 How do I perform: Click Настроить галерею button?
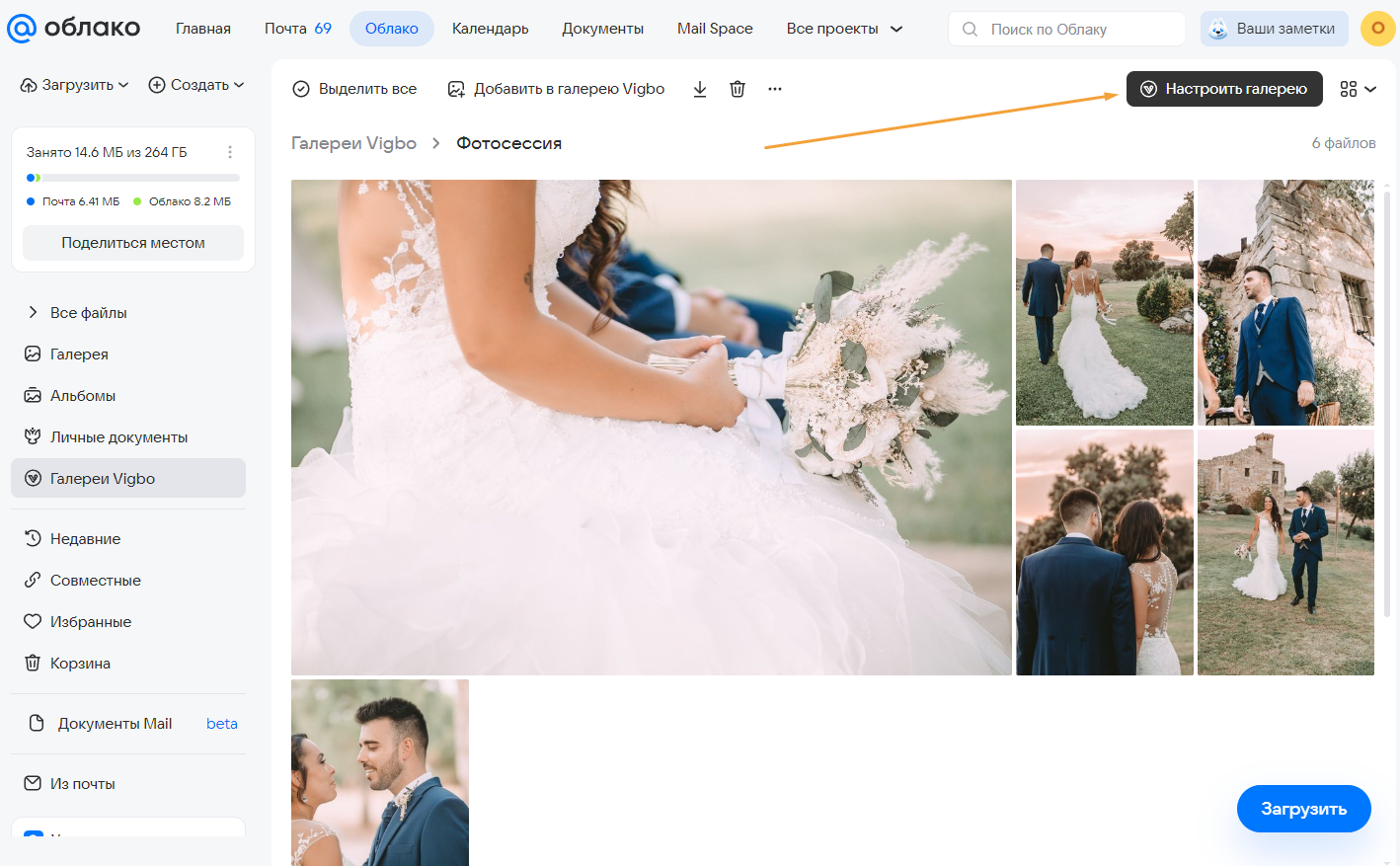(1224, 89)
